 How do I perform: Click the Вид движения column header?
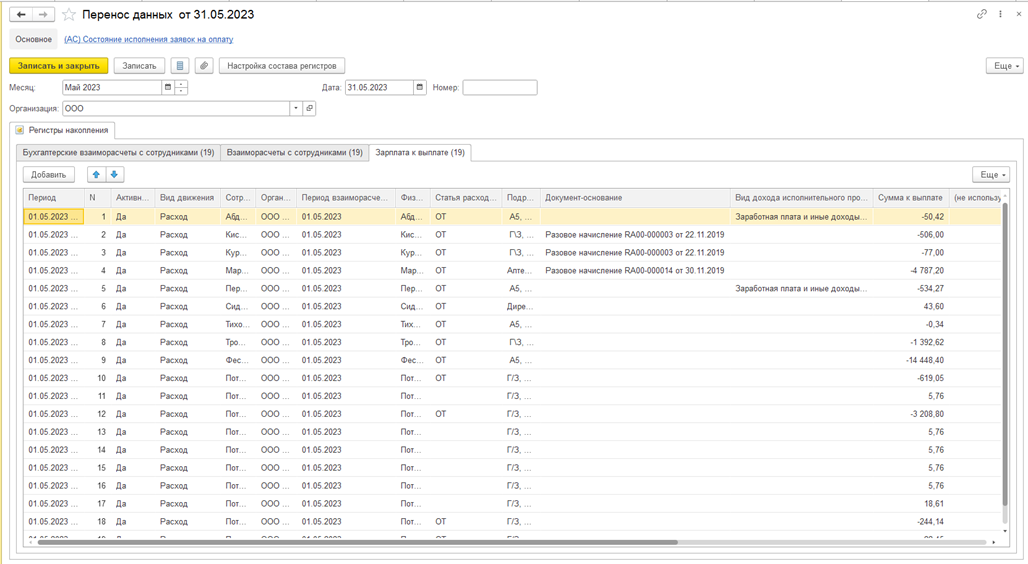tap(188, 197)
